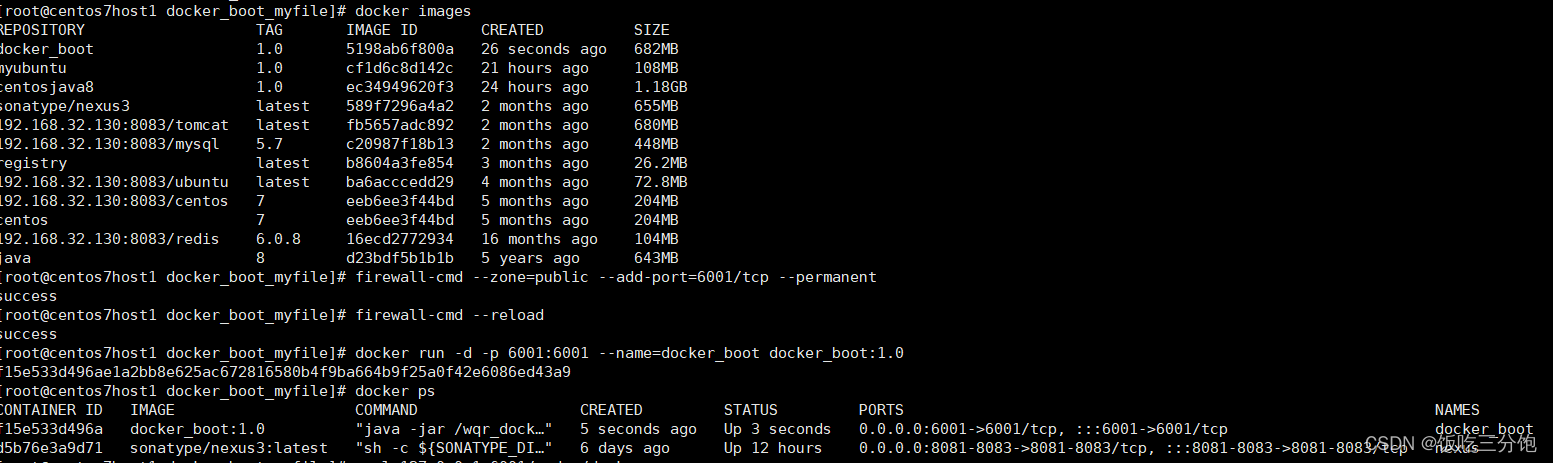Click the docker run -d -p 6001:6001 command
The height and width of the screenshot is (463, 1553).
tap(629, 353)
